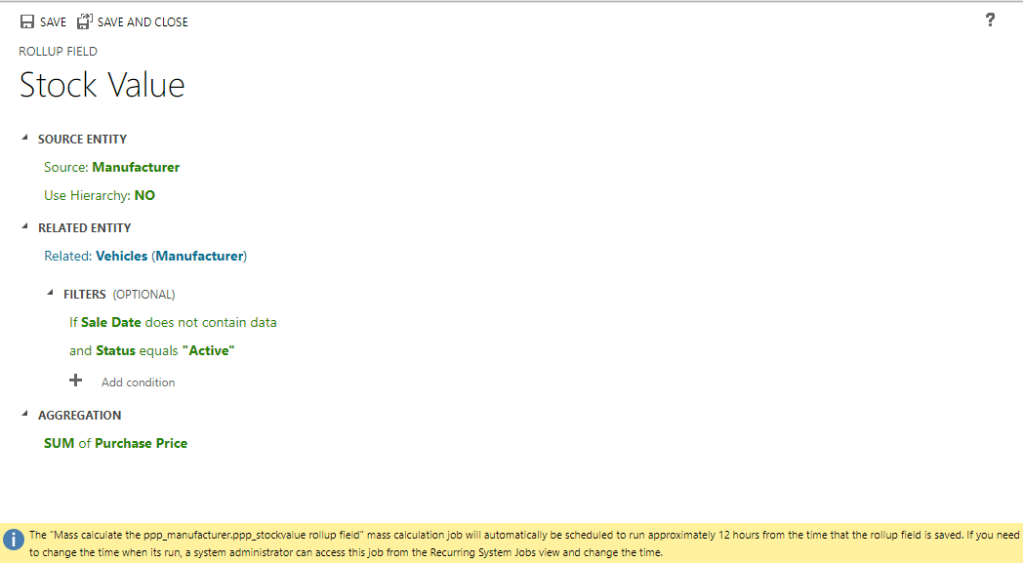Collapse the Related Entity section
This screenshot has height=563, width=1023.
click(25, 227)
